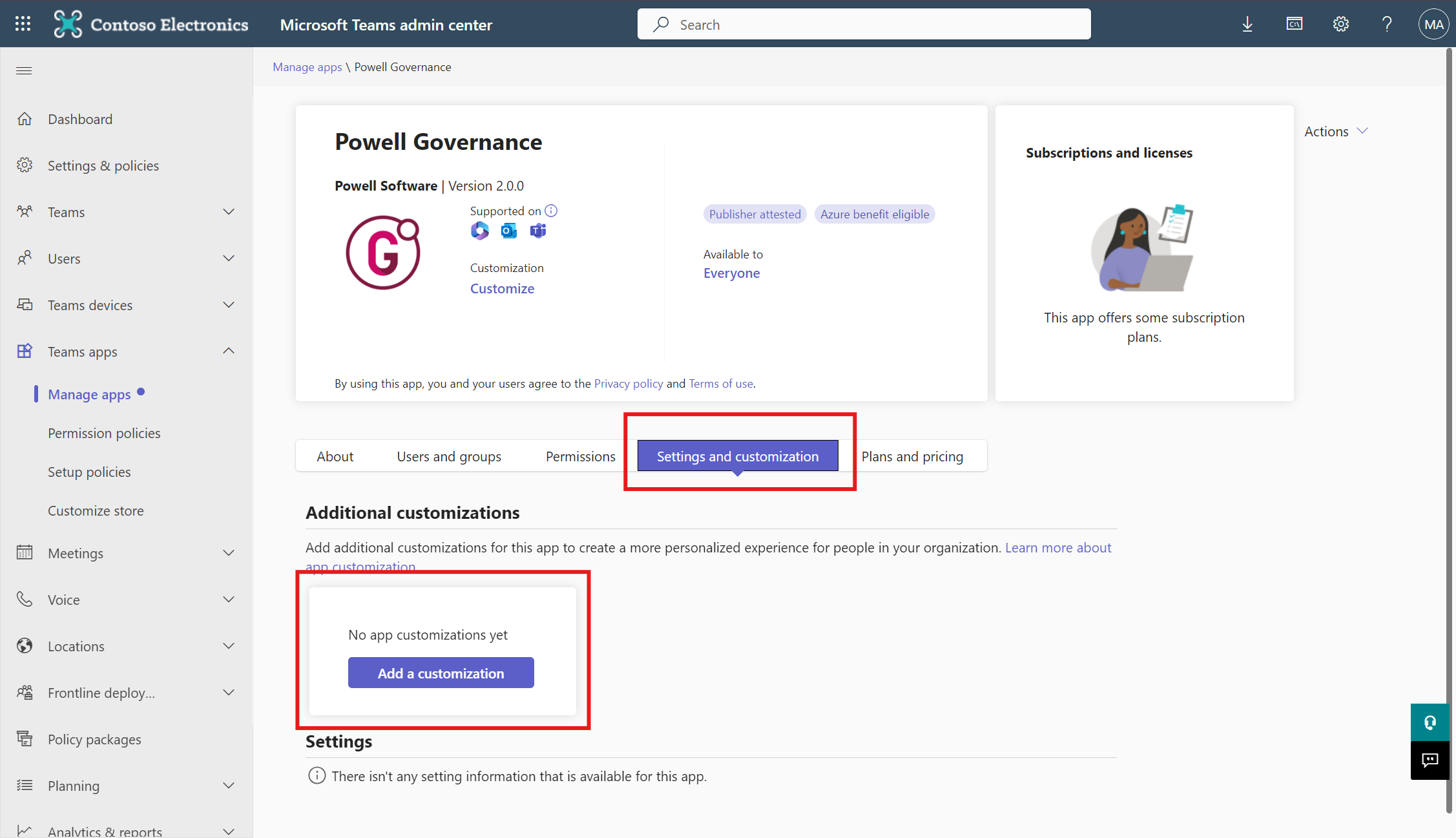Click the Frontline deployment icon

(25, 693)
